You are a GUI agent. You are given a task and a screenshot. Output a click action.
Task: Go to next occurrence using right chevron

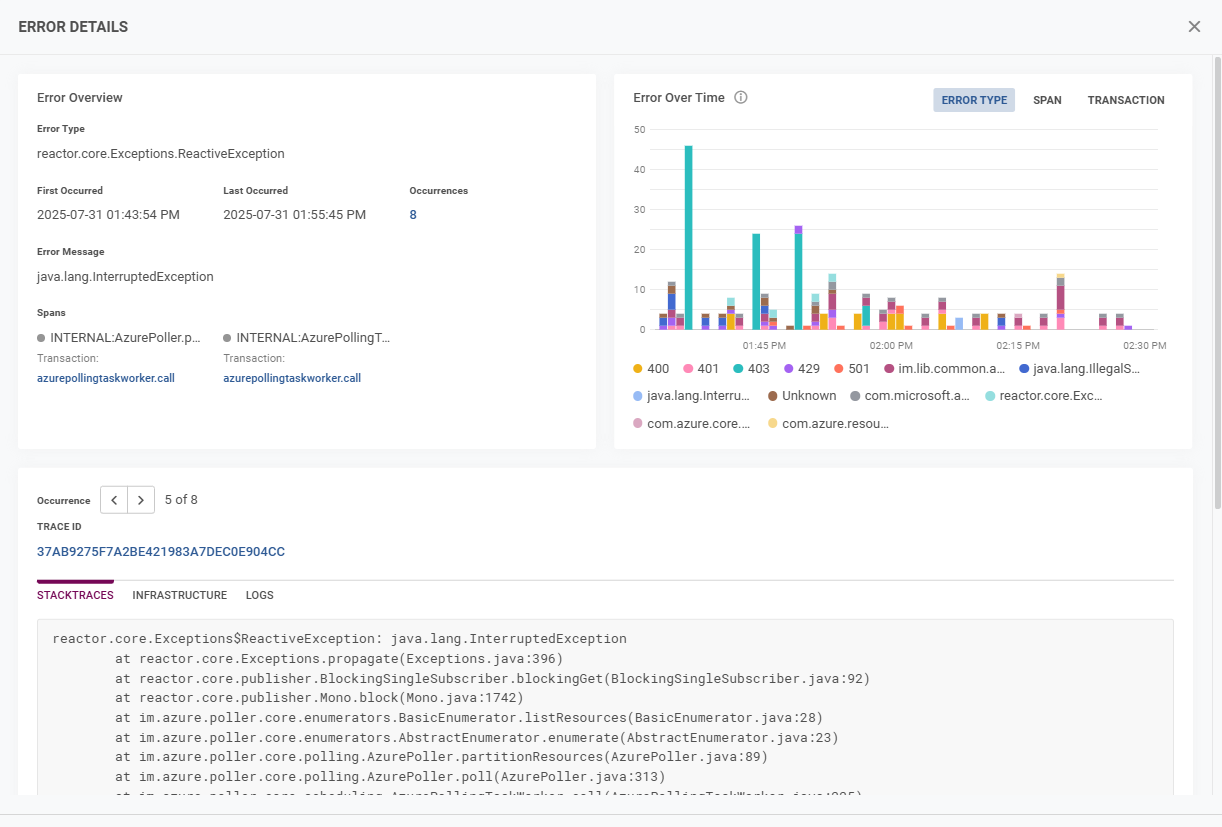(141, 500)
